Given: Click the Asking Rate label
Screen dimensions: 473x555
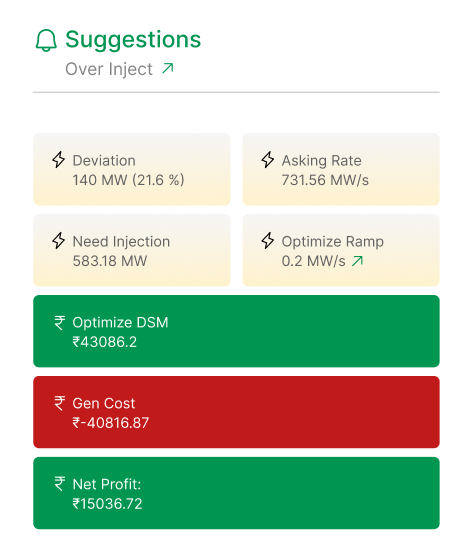Looking at the screenshot, I should click(x=322, y=161).
